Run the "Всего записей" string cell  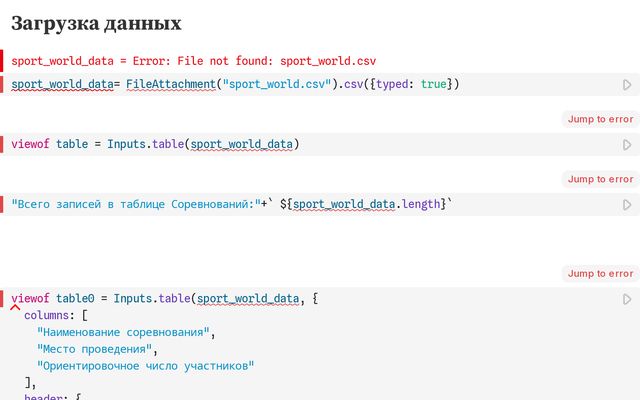pos(627,205)
